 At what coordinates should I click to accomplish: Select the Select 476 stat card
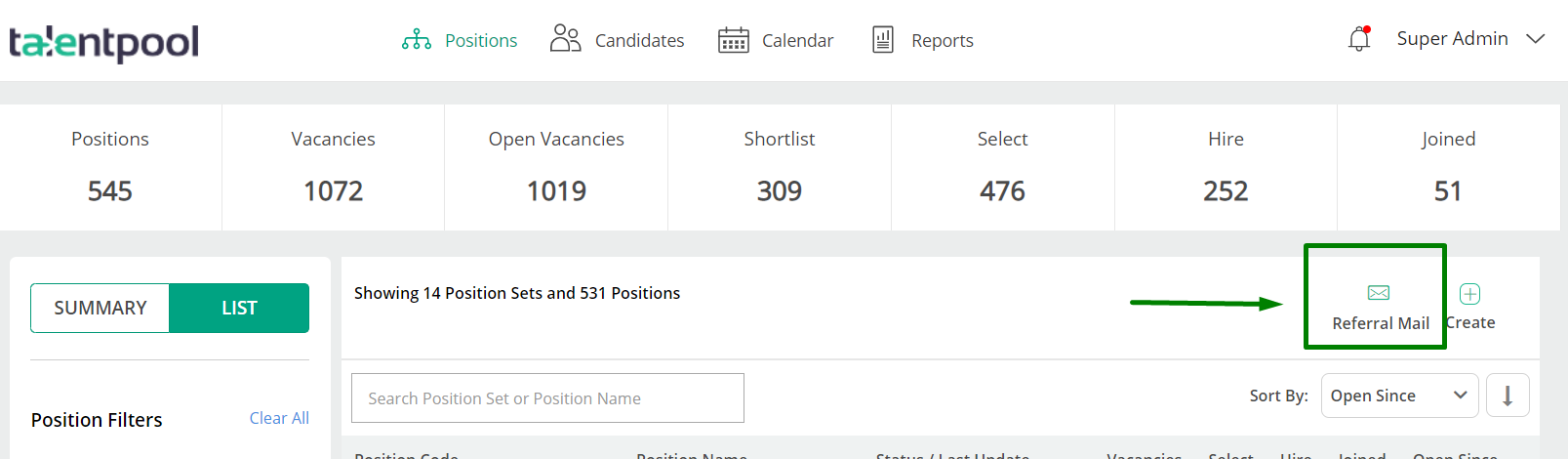(1002, 167)
